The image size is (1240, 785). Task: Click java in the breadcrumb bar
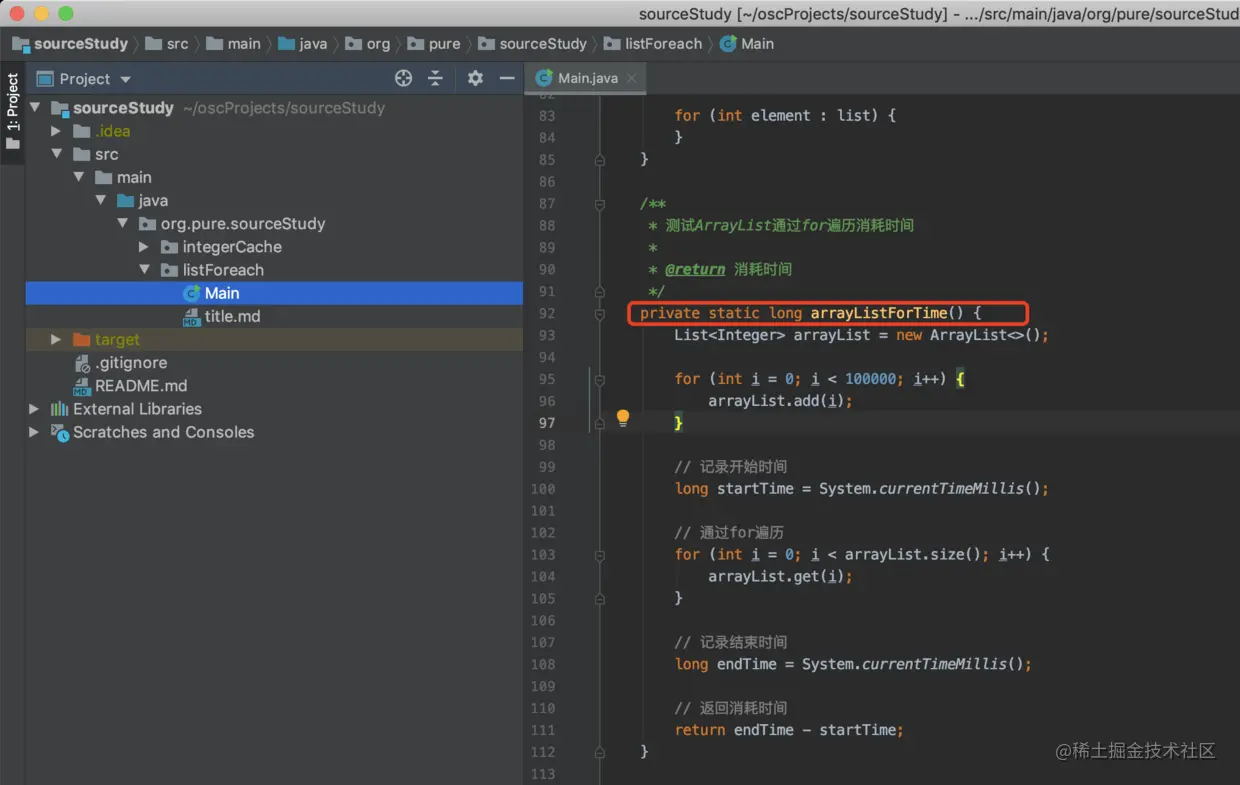[x=303, y=44]
